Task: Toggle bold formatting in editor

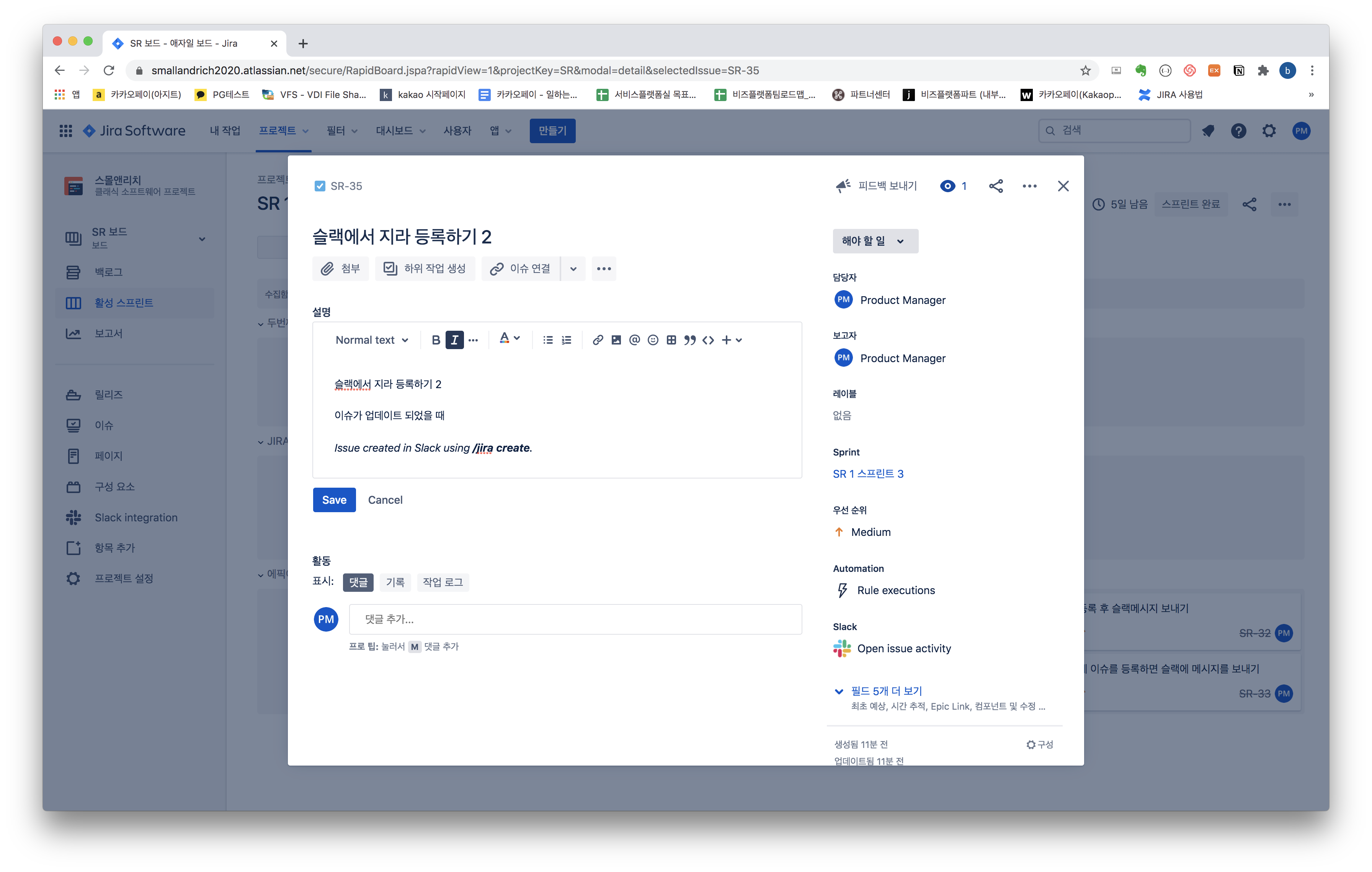Action: click(x=436, y=340)
